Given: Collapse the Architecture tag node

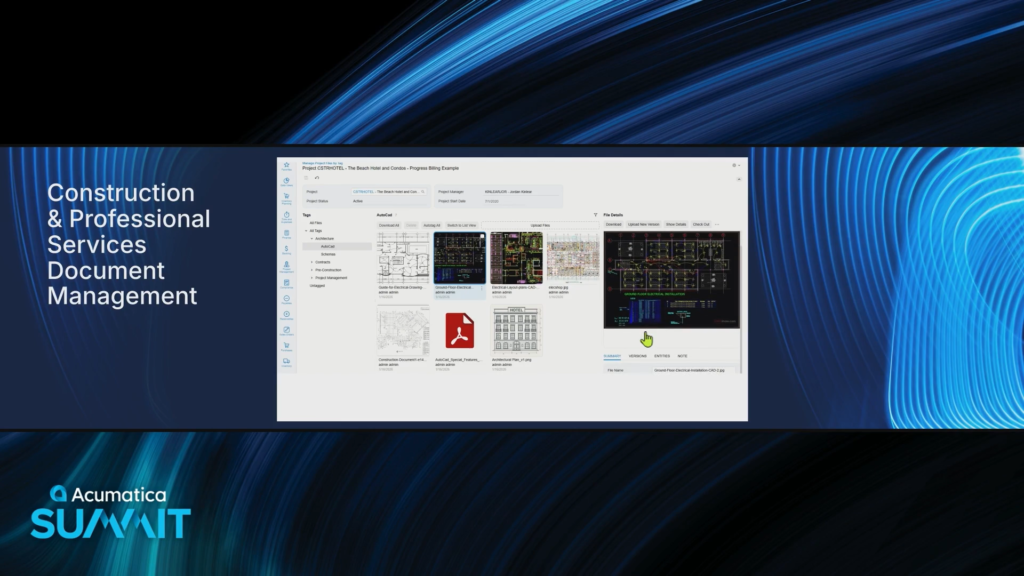Looking at the screenshot, I should (x=311, y=239).
